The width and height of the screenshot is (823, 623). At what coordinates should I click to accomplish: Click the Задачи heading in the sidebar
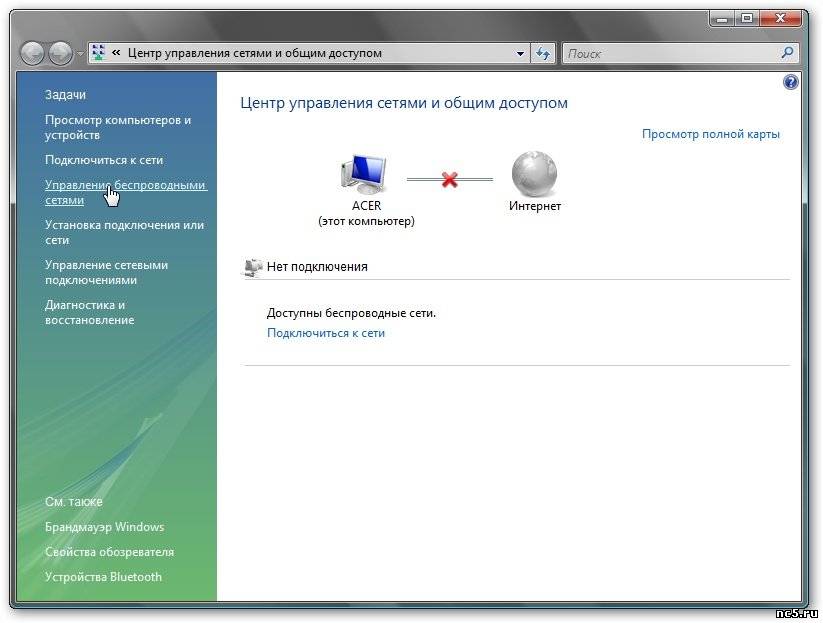(x=65, y=95)
